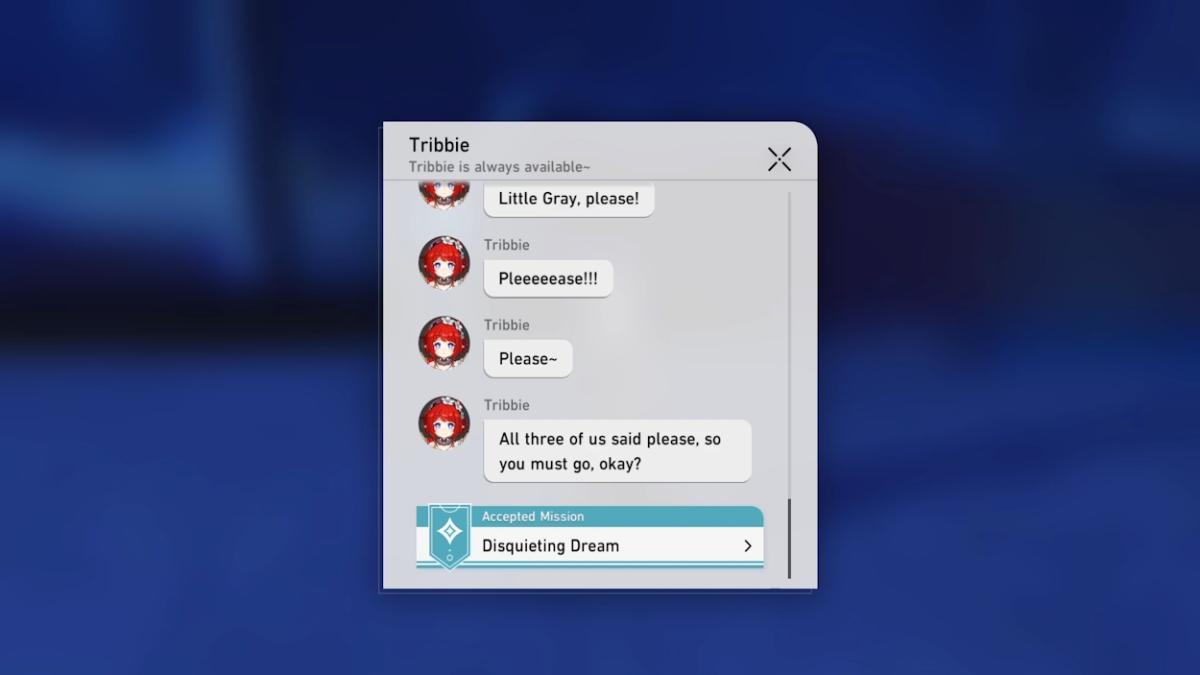The width and height of the screenshot is (1200, 675).
Task: Select the "All three of us said please" bubble
Action: tap(617, 450)
